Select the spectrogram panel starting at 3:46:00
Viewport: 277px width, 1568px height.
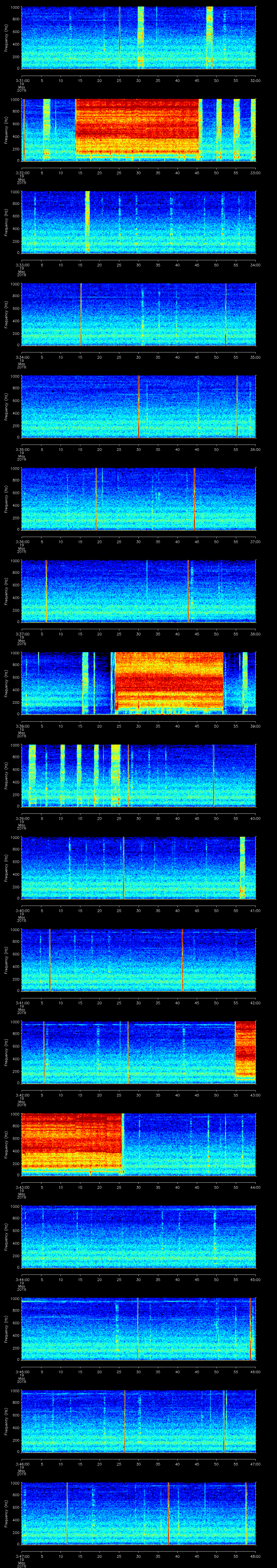pos(139,1421)
